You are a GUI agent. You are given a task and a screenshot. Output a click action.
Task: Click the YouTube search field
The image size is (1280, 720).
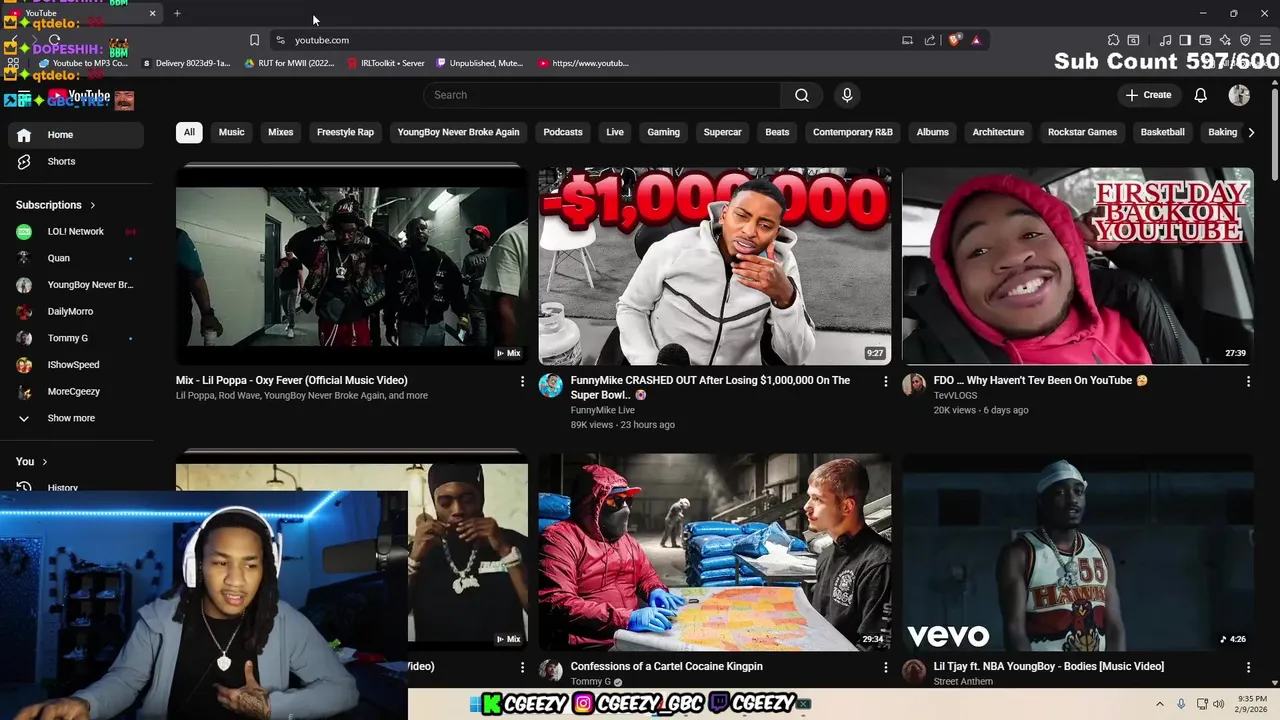(603, 95)
